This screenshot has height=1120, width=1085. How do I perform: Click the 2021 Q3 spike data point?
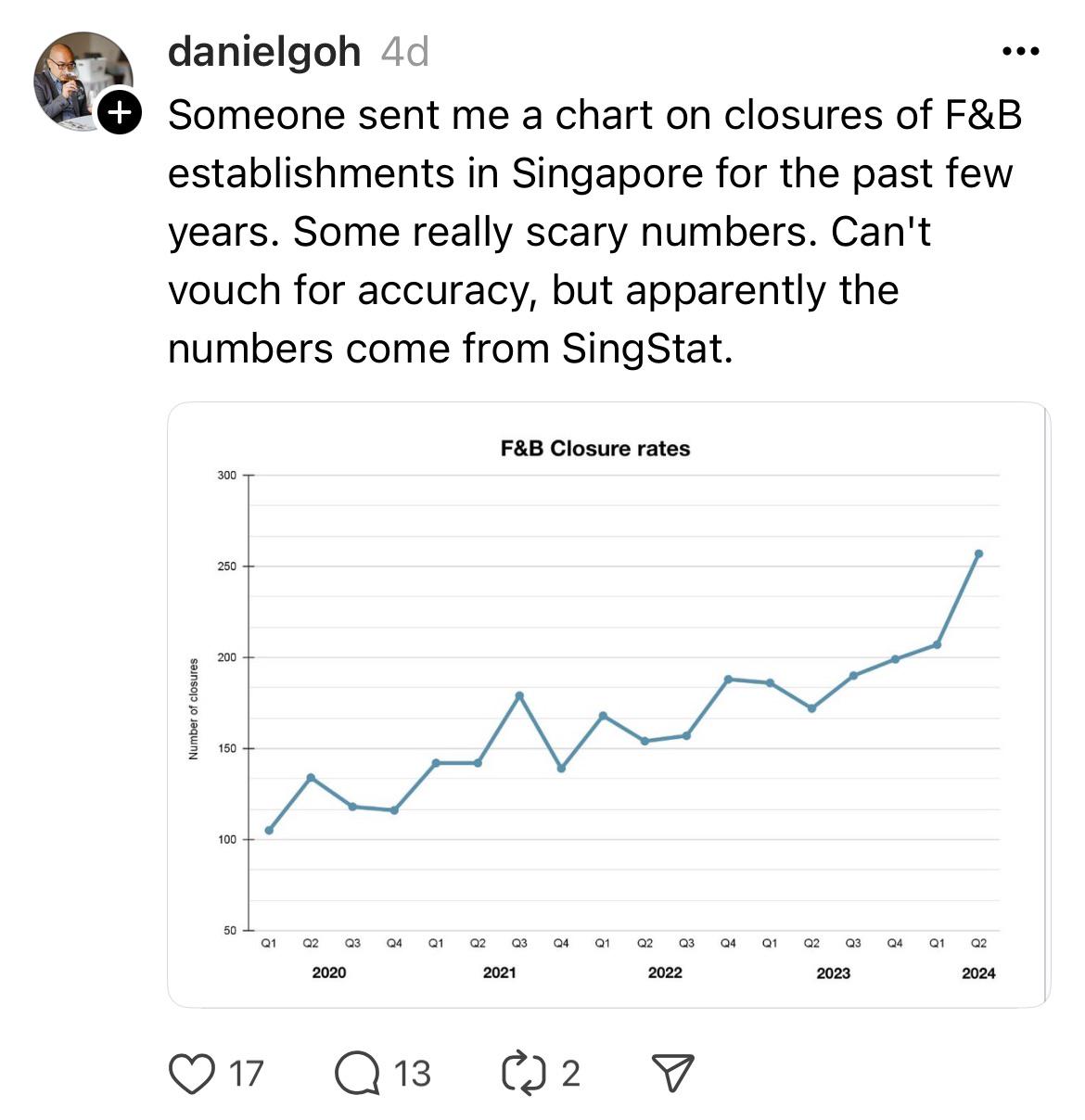pos(519,695)
